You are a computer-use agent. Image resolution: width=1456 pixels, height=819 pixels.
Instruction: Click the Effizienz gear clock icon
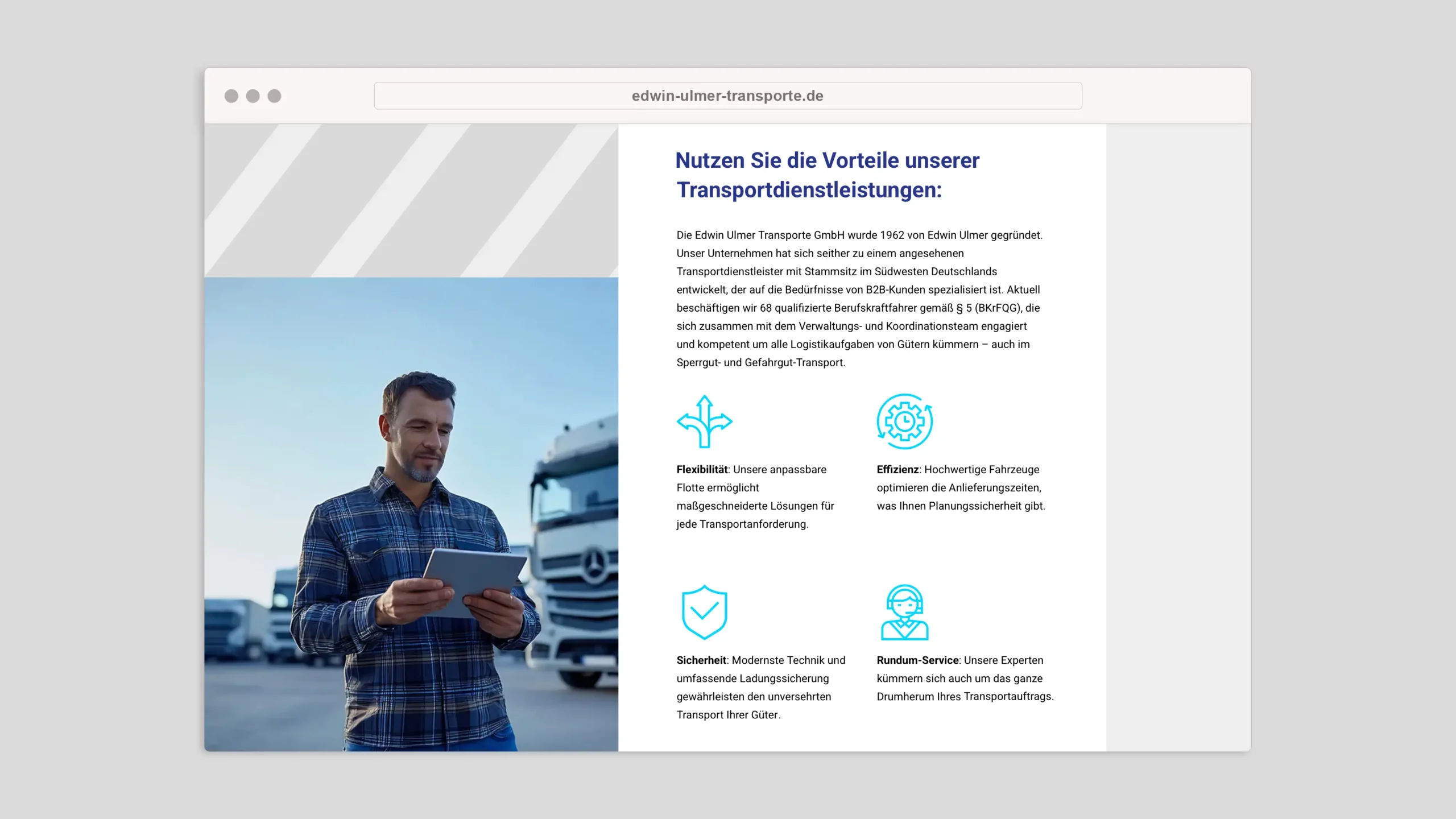click(904, 421)
